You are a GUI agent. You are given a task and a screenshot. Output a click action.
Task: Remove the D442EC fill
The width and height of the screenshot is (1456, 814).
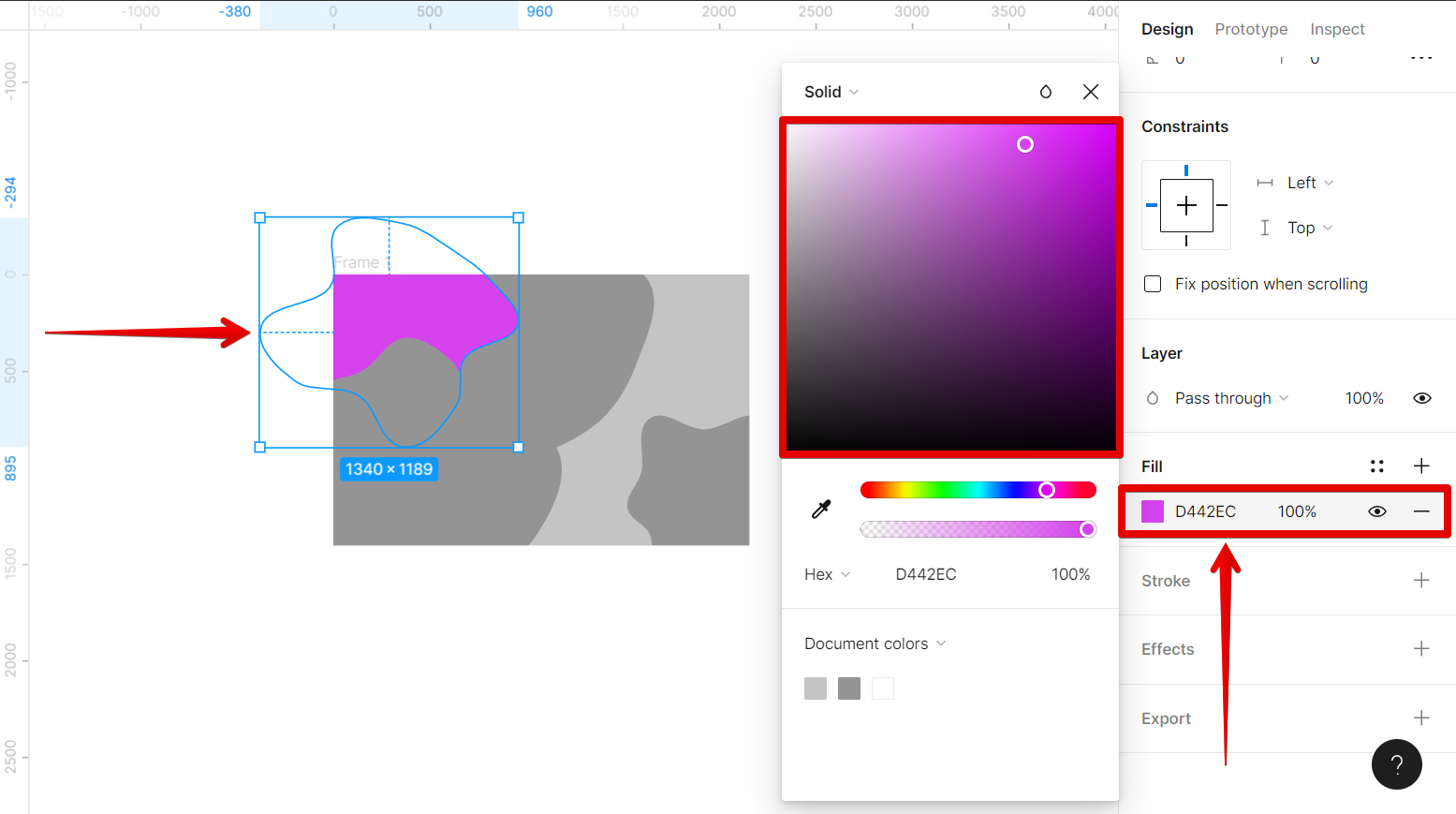click(x=1421, y=511)
